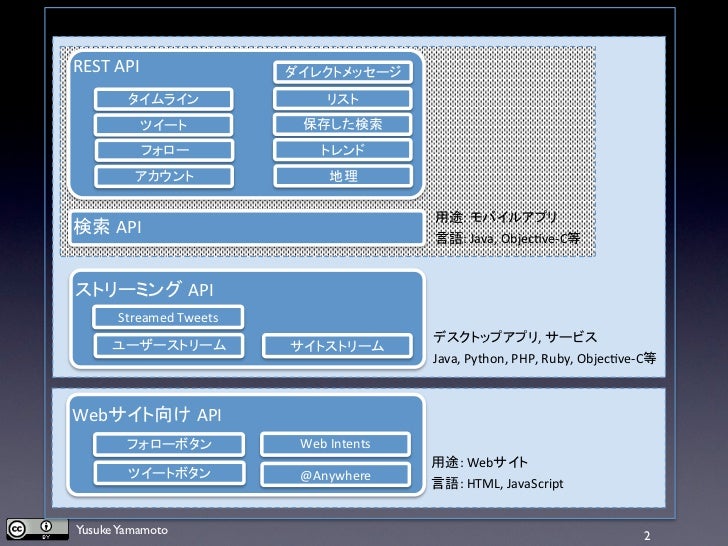Click the text 言語: HTML, JavaScript
Viewport: 728px width, 546px height.
click(x=497, y=483)
